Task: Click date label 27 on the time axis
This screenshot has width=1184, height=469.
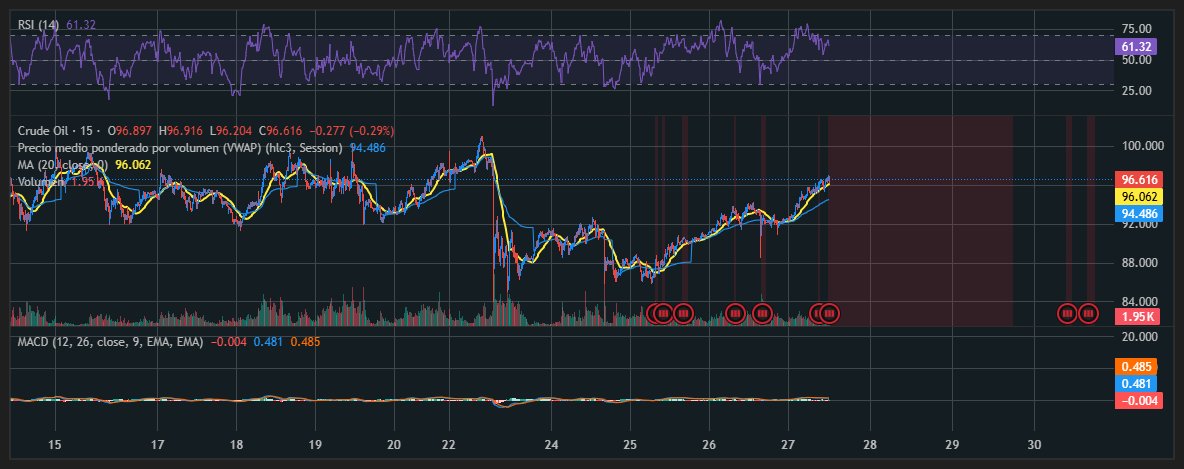Action: [x=788, y=444]
